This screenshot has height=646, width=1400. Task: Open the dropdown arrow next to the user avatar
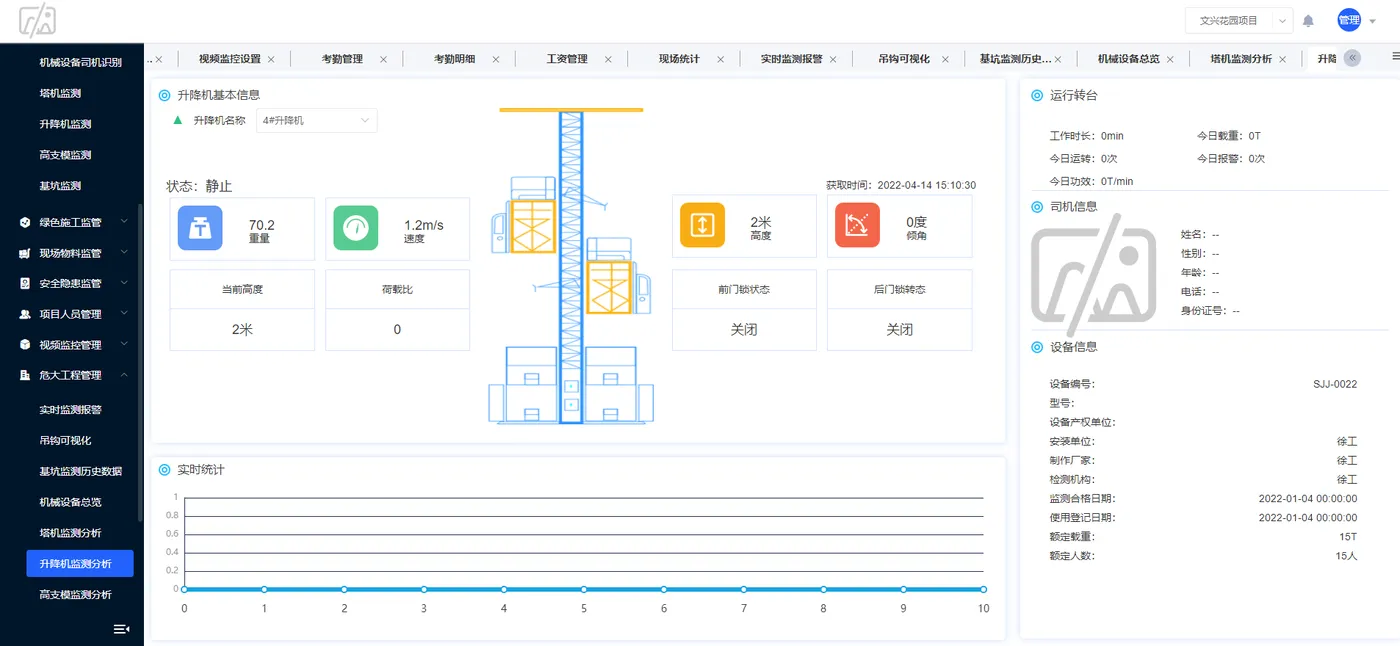click(x=1373, y=21)
